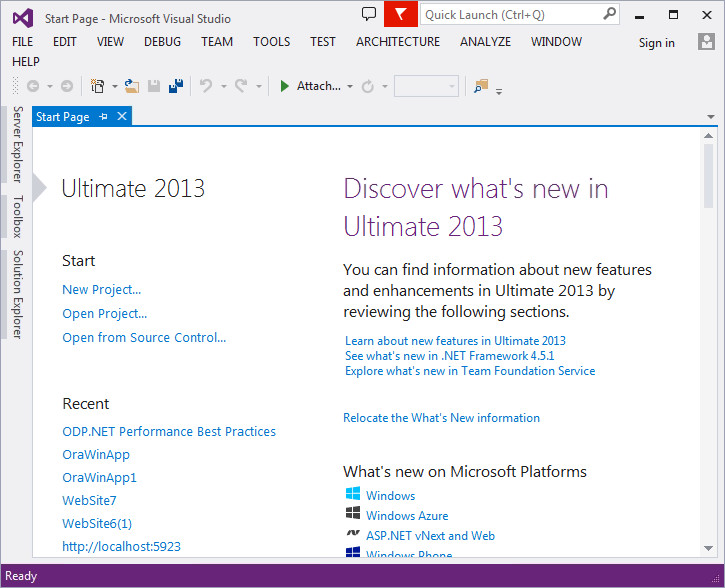Viewport: 725px width, 588px height.
Task: Open the Attach debug target dropdown
Action: point(350,86)
